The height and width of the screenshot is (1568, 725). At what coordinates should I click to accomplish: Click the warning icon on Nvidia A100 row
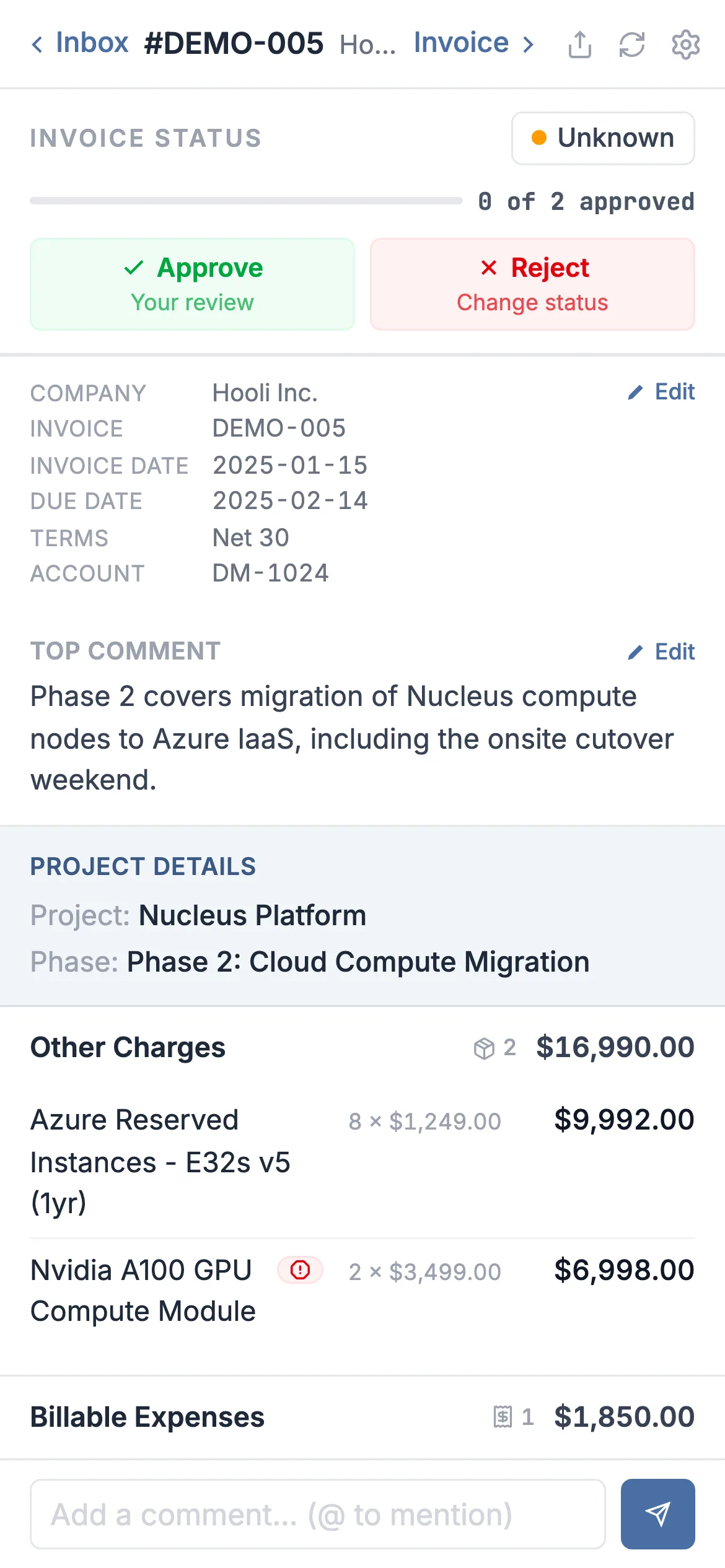click(x=301, y=1270)
